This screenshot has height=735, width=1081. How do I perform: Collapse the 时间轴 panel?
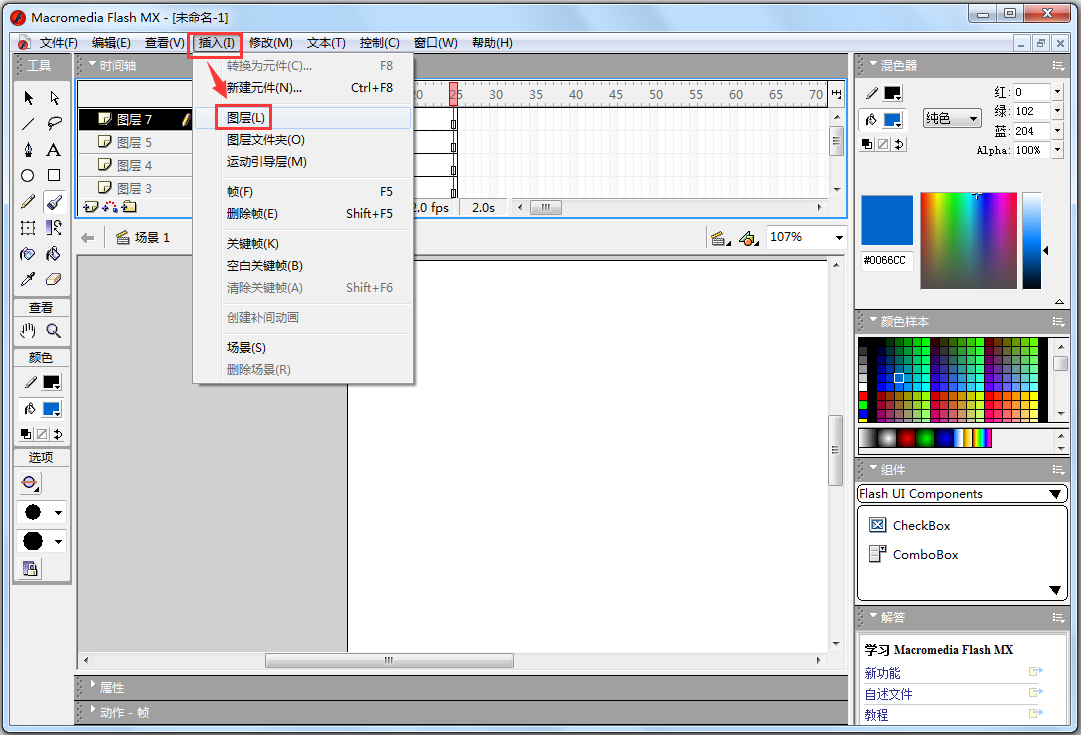(x=92, y=64)
